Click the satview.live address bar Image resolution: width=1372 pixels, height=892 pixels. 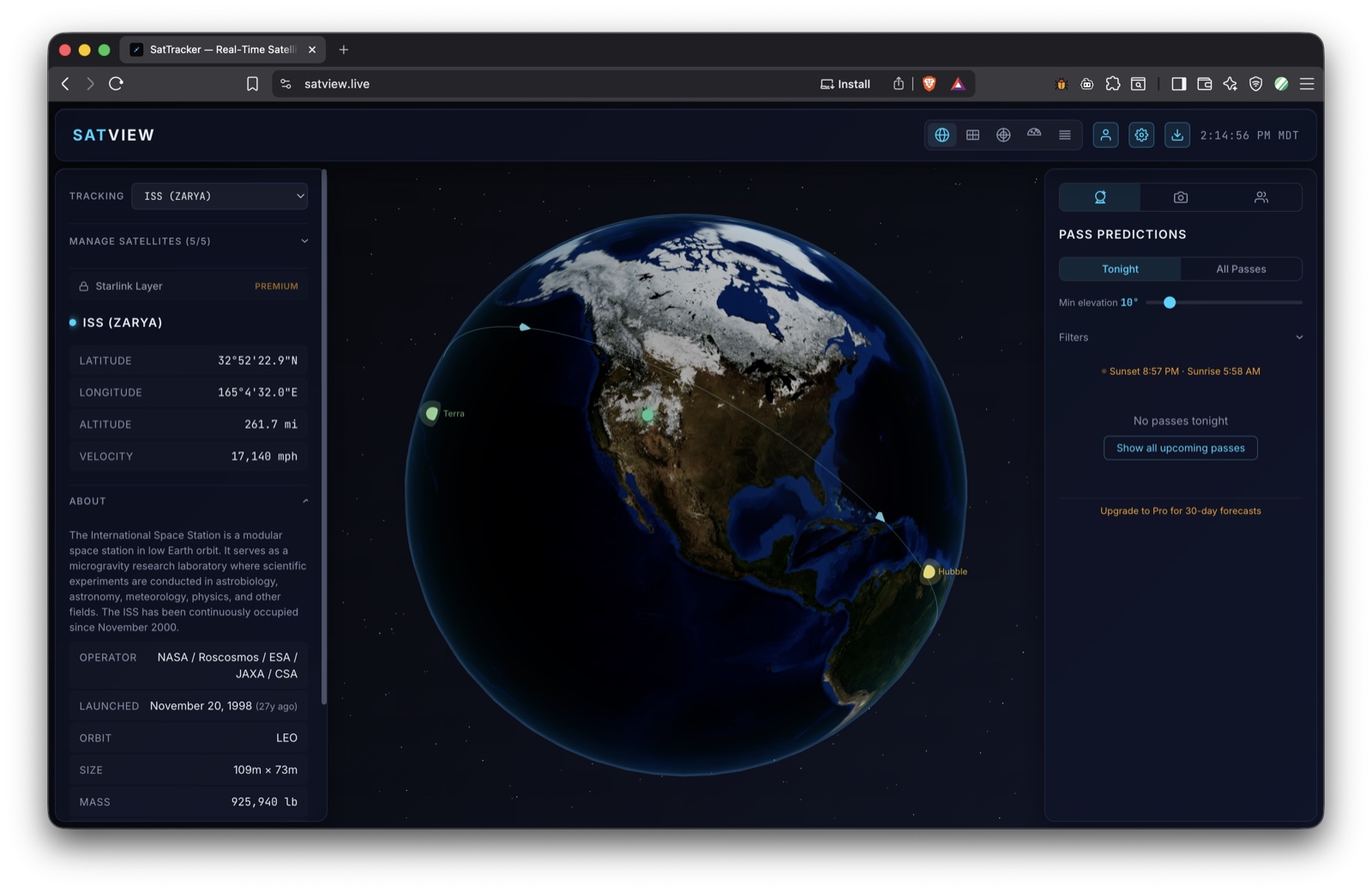coord(549,83)
